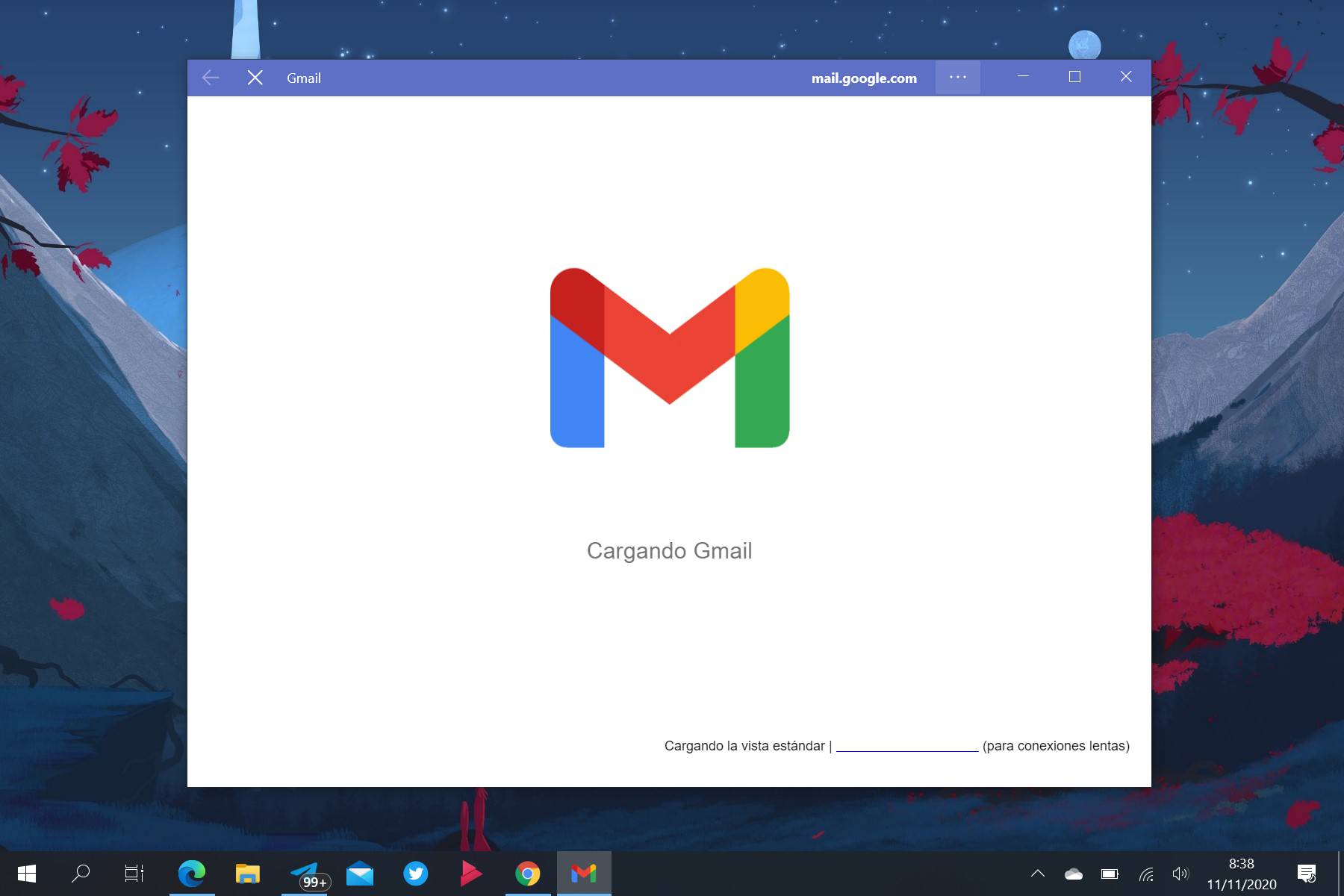1344x896 pixels.
Task: Open the three-dots app menu
Action: click(x=958, y=78)
